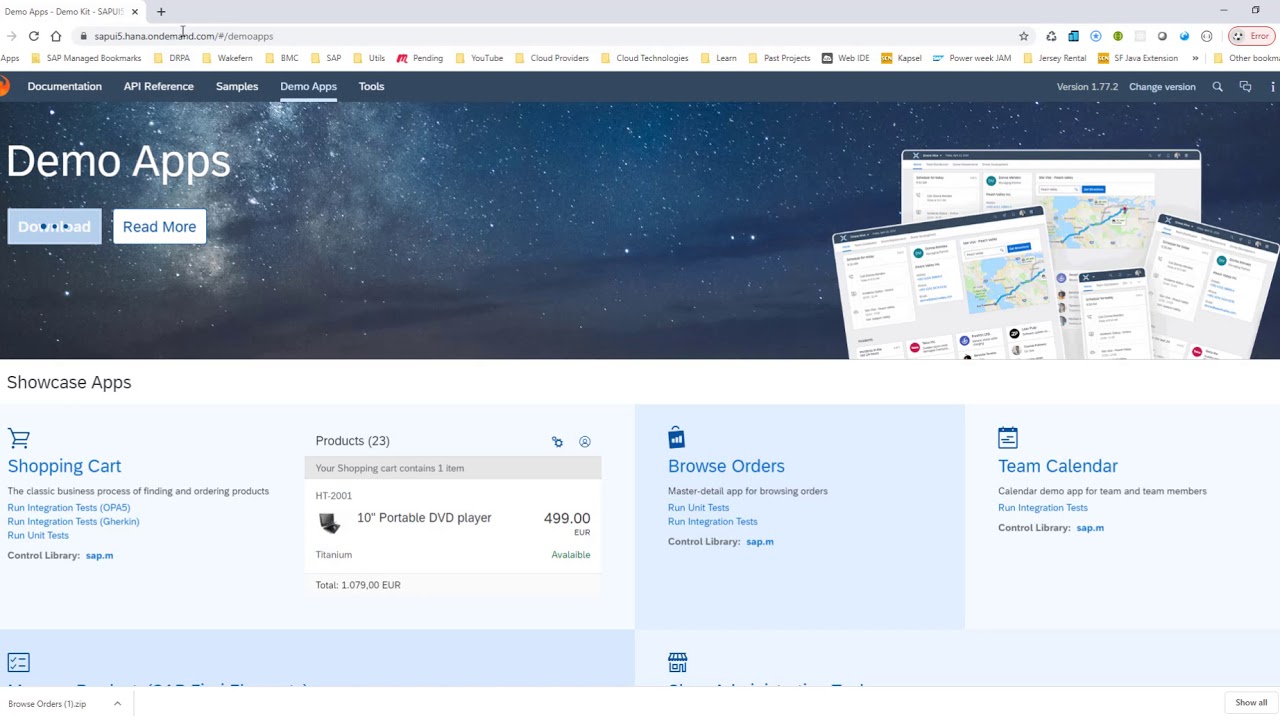The image size is (1280, 720).
Task: Open the Browse Orders title link
Action: coord(726,466)
